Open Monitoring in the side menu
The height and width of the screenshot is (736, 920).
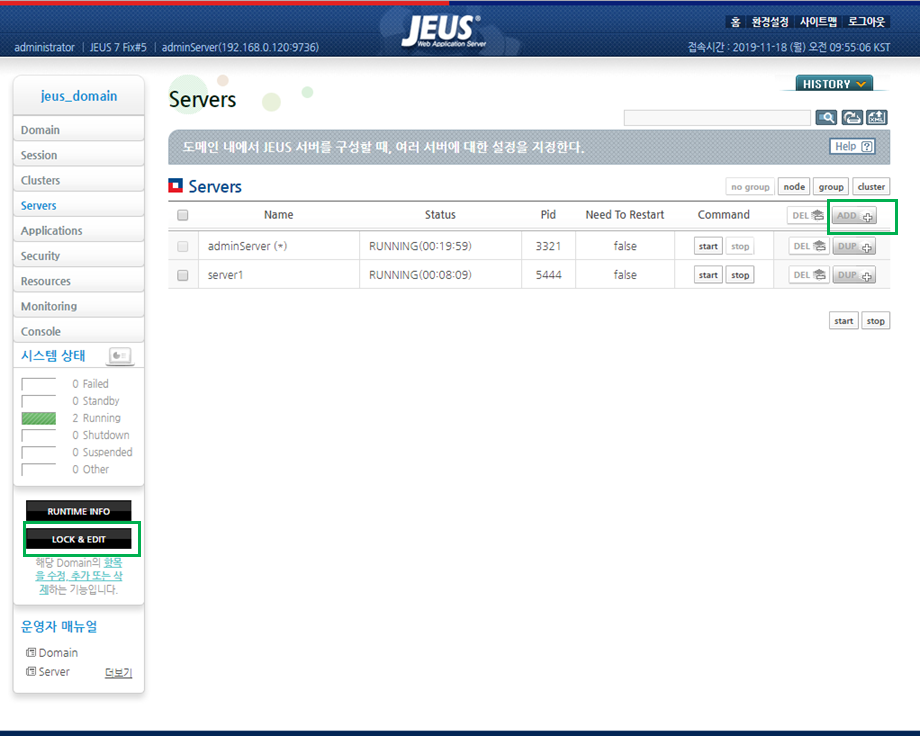79,306
